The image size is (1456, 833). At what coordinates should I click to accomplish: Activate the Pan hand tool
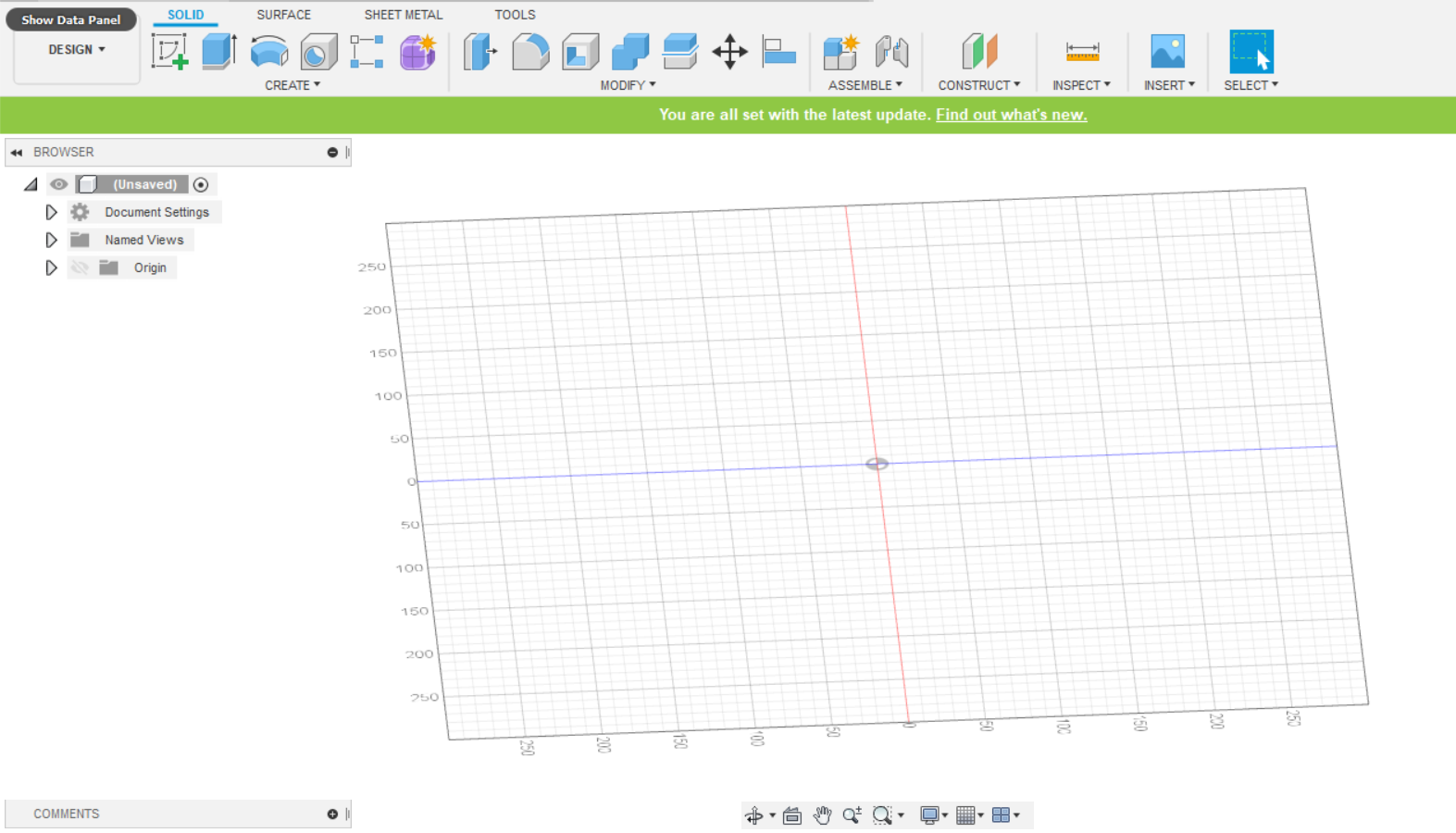(823, 815)
